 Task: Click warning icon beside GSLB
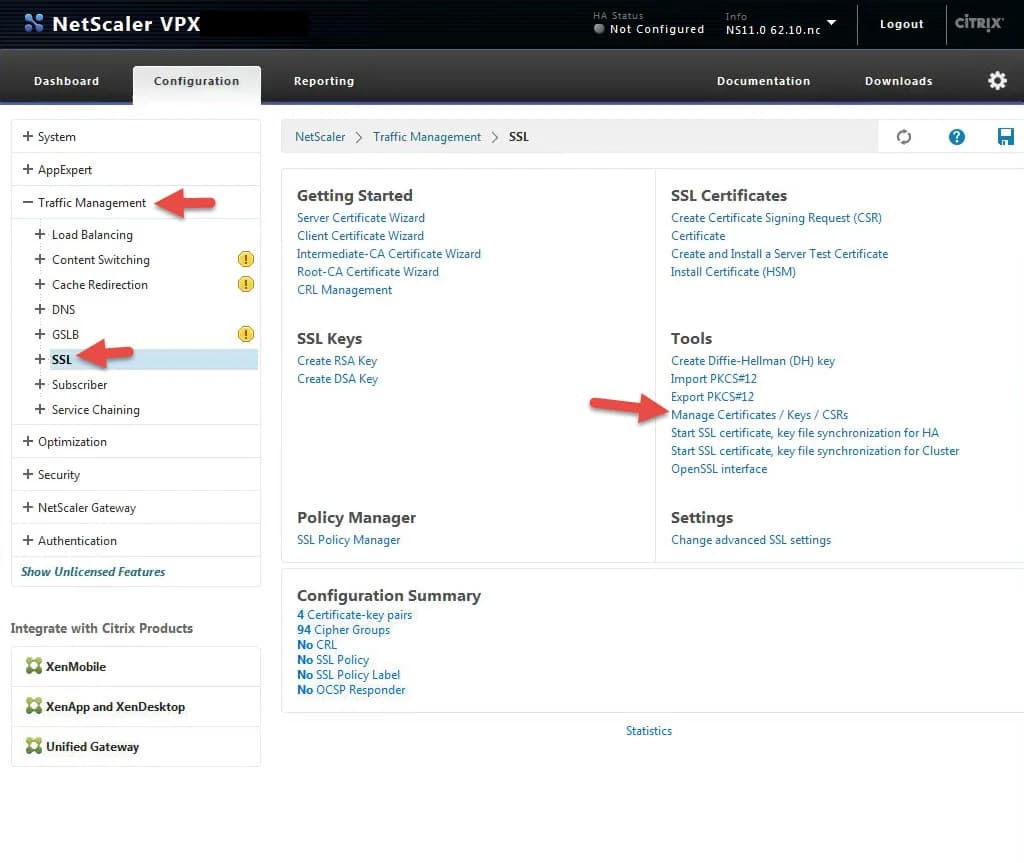pyautogui.click(x=246, y=334)
